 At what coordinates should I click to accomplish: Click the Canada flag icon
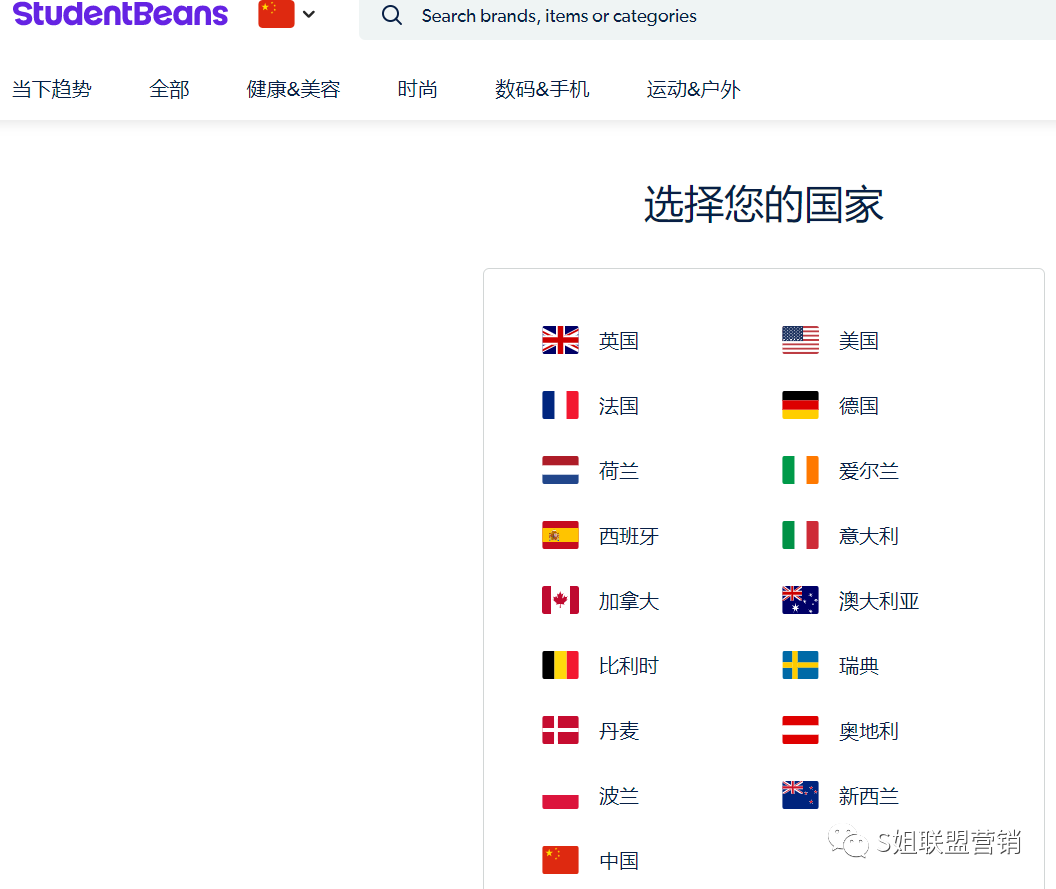pyautogui.click(x=560, y=600)
